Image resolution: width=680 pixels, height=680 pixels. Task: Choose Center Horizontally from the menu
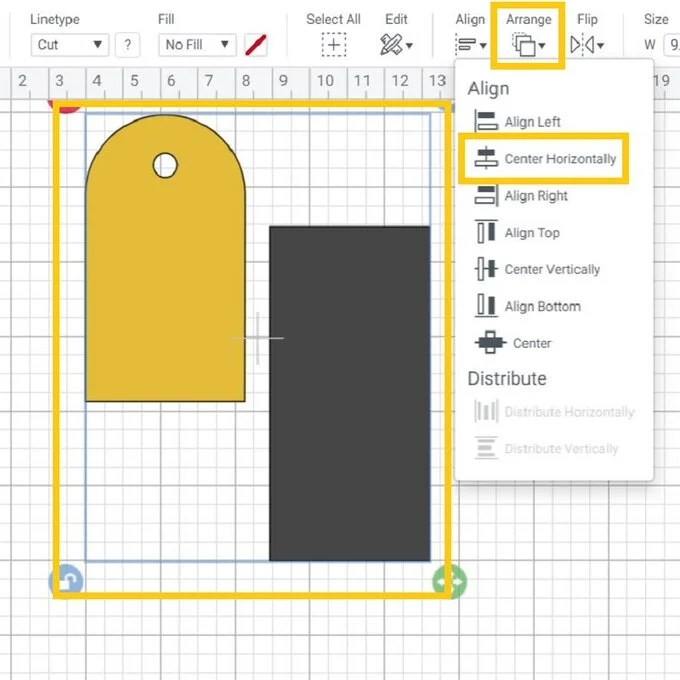pos(545,159)
